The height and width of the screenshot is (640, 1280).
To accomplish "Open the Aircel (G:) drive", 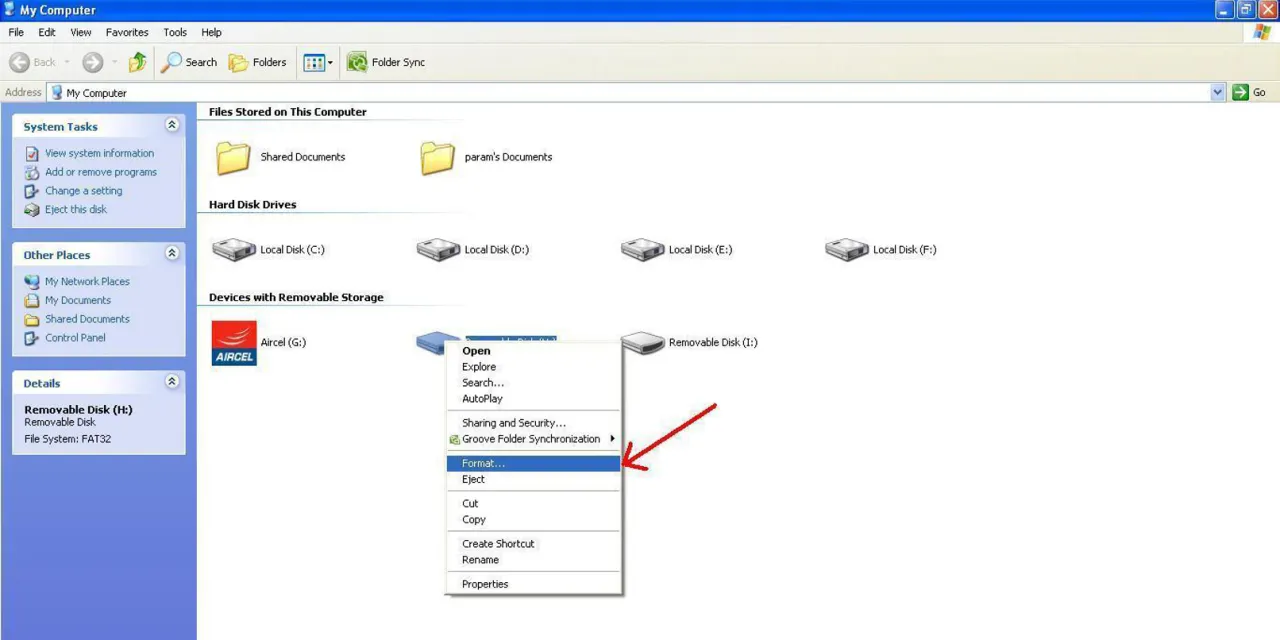I will click(258, 343).
